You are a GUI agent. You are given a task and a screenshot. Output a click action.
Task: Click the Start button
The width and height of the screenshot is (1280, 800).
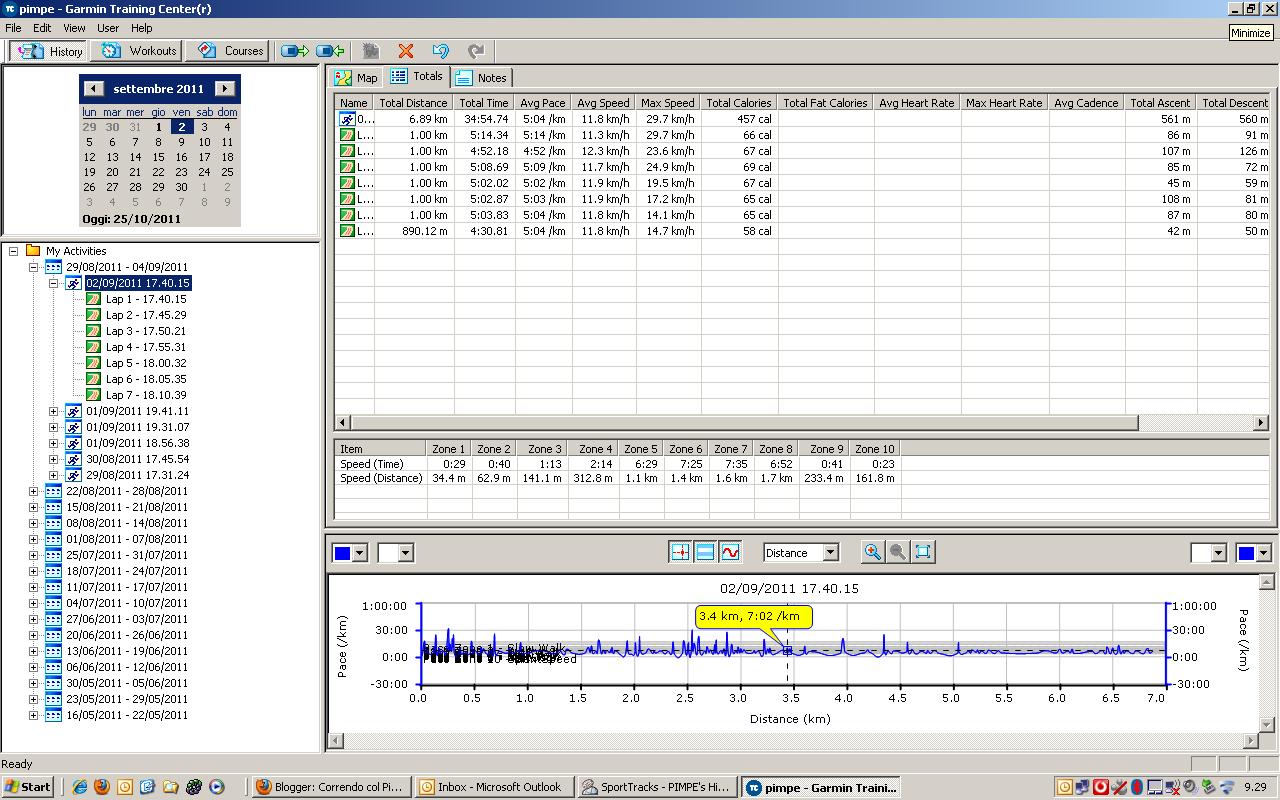coord(28,787)
